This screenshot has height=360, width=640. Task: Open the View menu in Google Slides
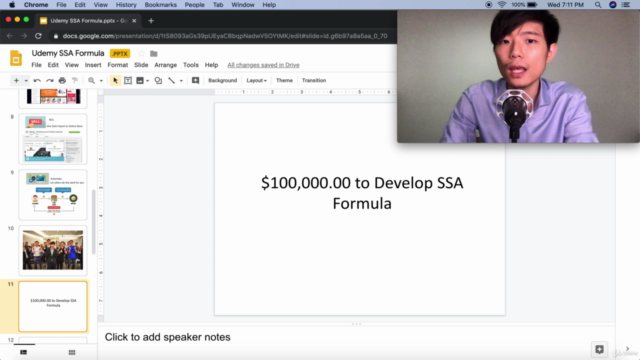71,65
